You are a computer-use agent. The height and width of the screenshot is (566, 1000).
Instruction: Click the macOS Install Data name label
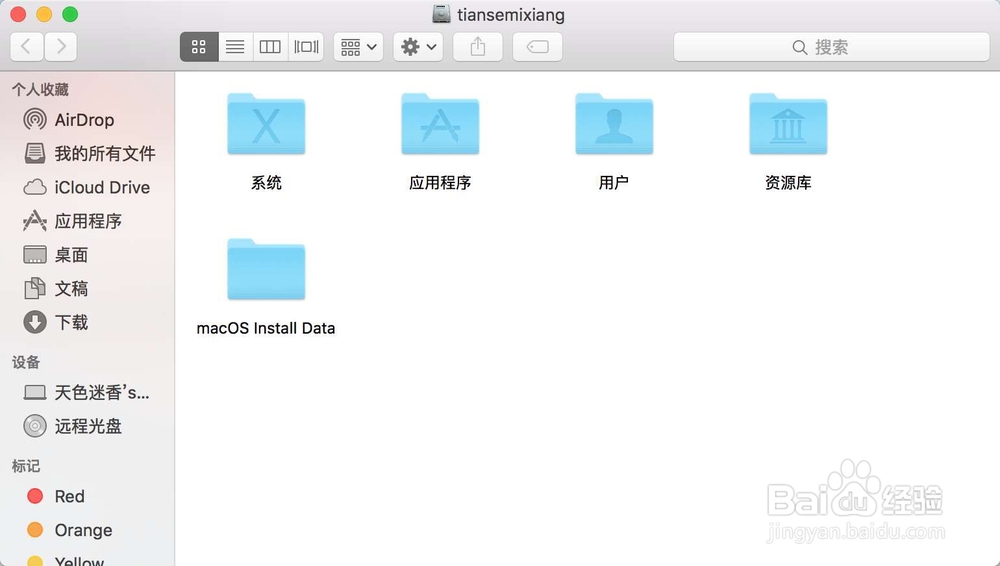point(266,328)
